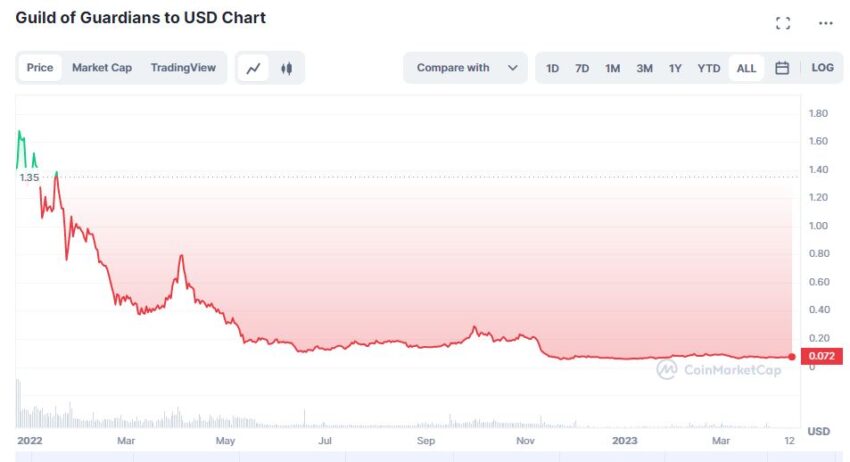Switch to candlestick chart icon
Image resolution: width=850 pixels, height=462 pixels.
pyautogui.click(x=287, y=68)
